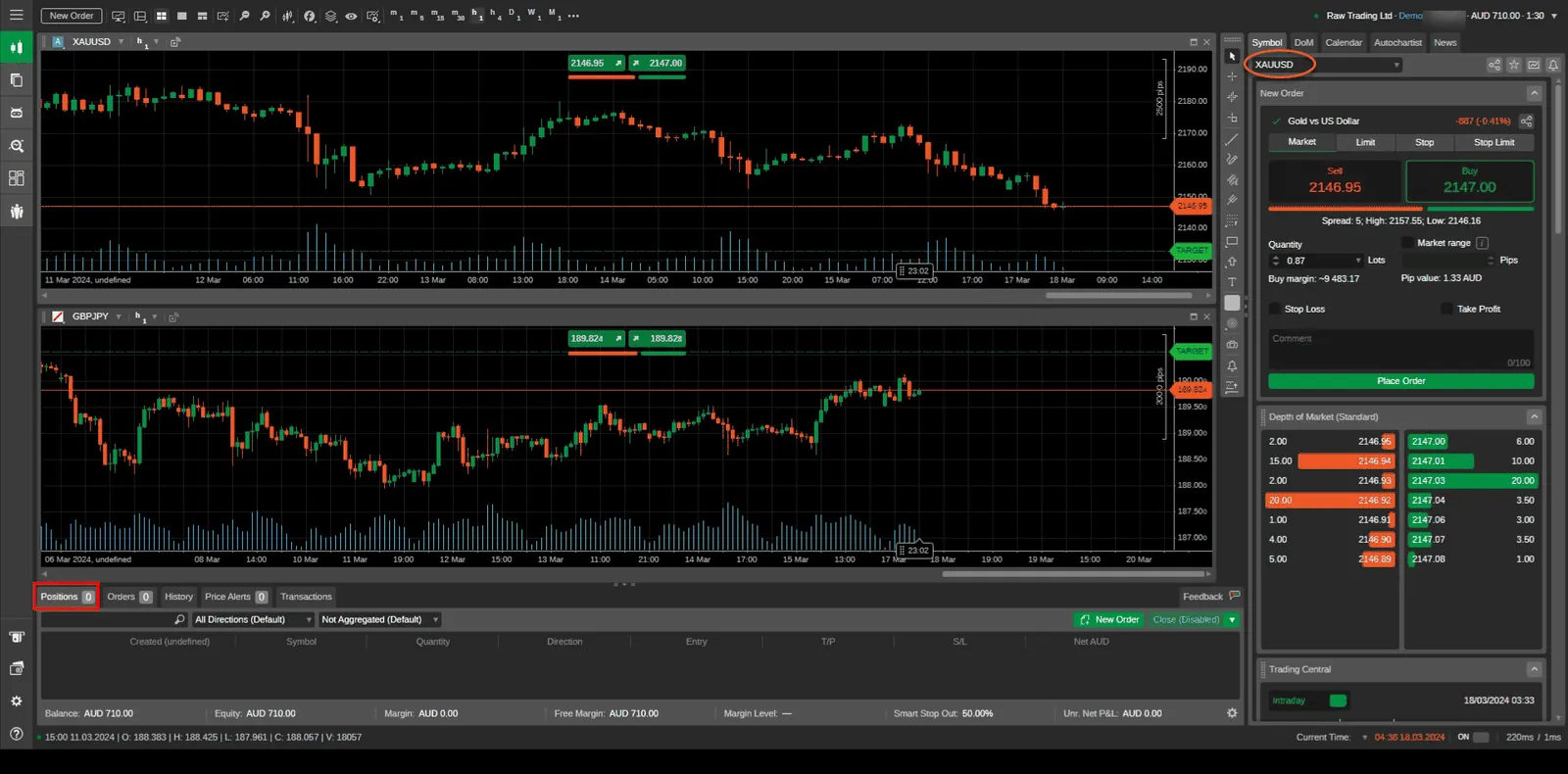Enable the Market range checkbox

point(1407,243)
